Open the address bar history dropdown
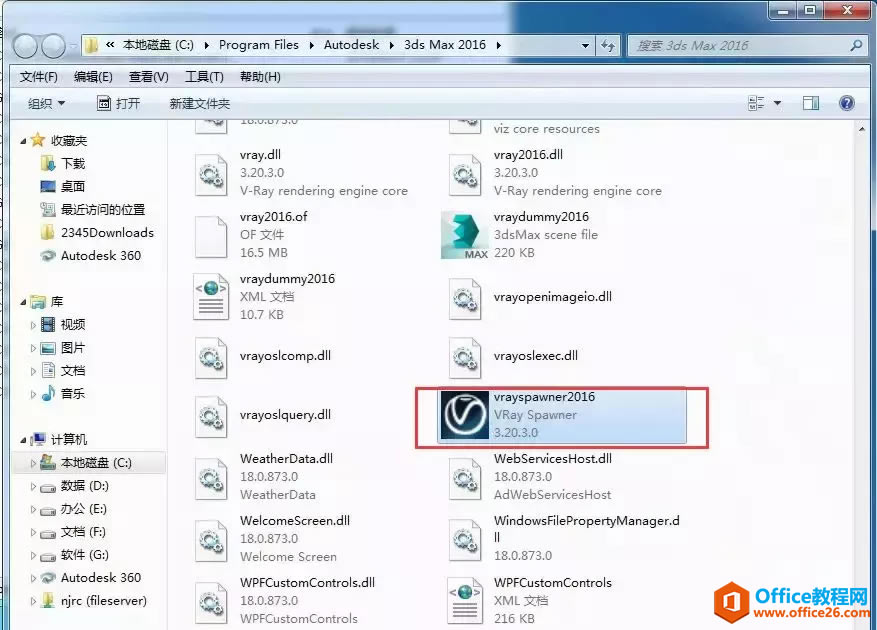The height and width of the screenshot is (630, 877). [x=585, y=45]
